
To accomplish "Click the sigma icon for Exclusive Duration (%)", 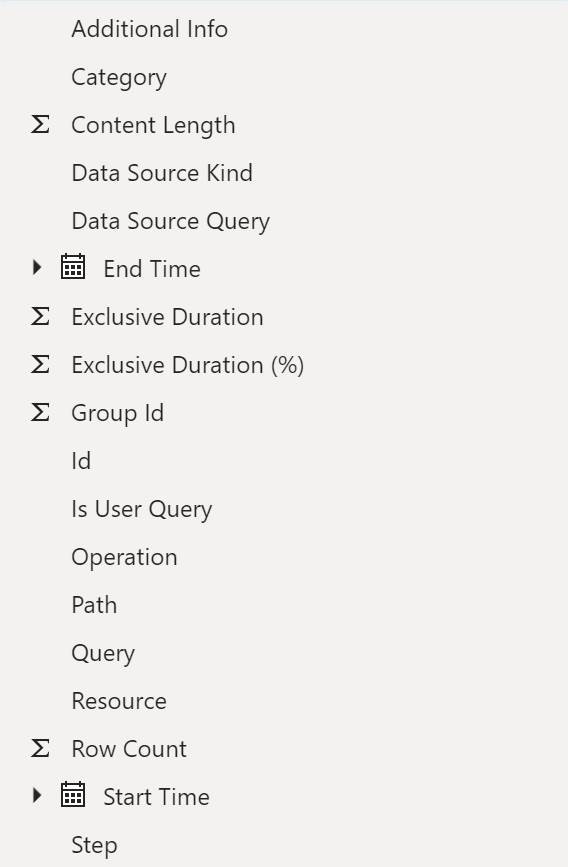I will (x=40, y=364).
